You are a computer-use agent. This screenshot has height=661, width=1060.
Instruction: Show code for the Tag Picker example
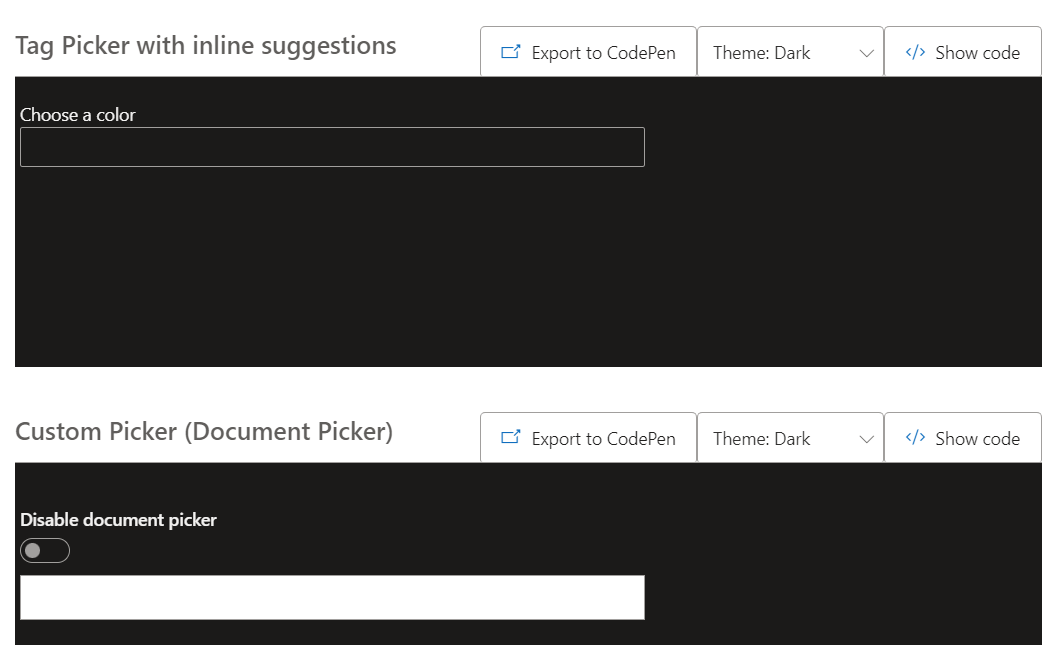(962, 51)
